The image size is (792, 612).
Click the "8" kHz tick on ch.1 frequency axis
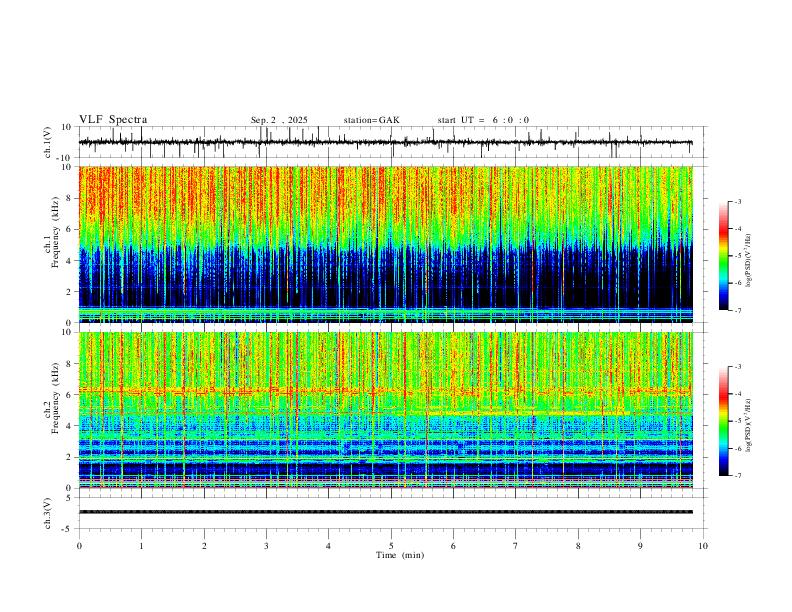click(x=70, y=198)
